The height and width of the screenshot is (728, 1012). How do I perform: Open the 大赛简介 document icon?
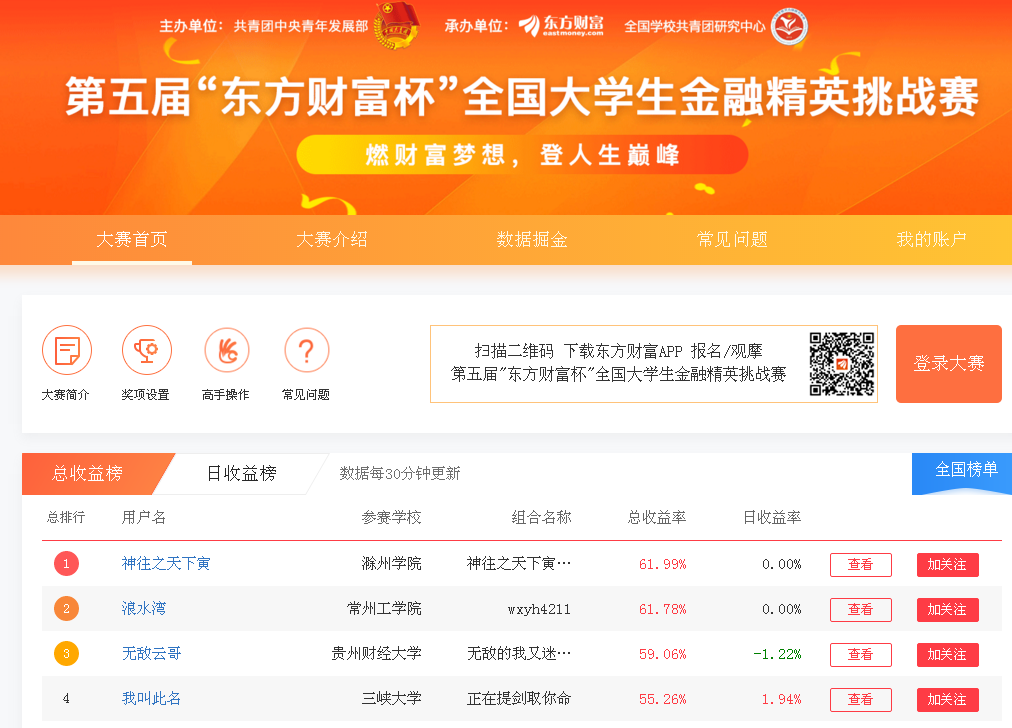click(67, 351)
